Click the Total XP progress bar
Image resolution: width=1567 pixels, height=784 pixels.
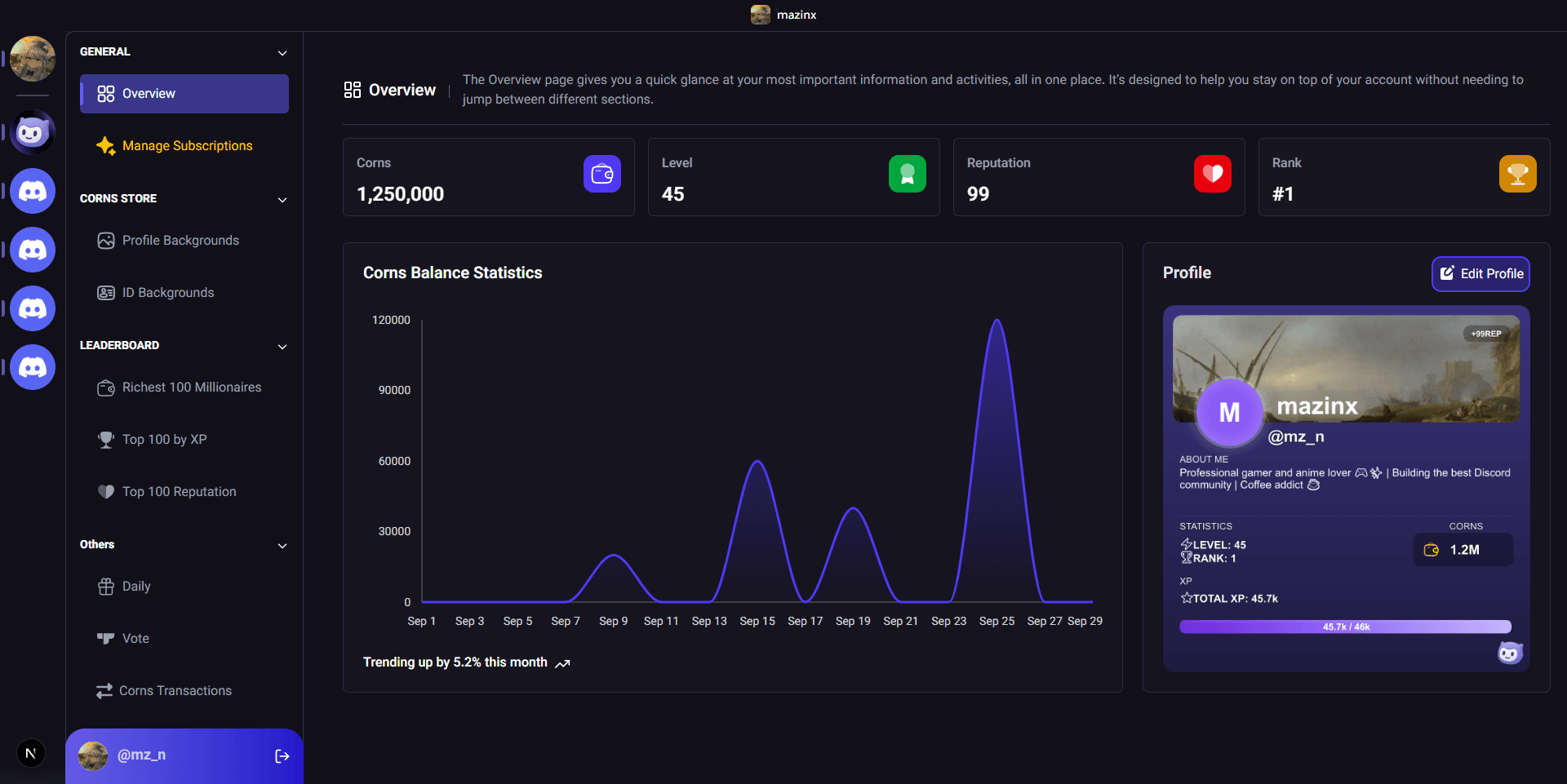coord(1345,627)
